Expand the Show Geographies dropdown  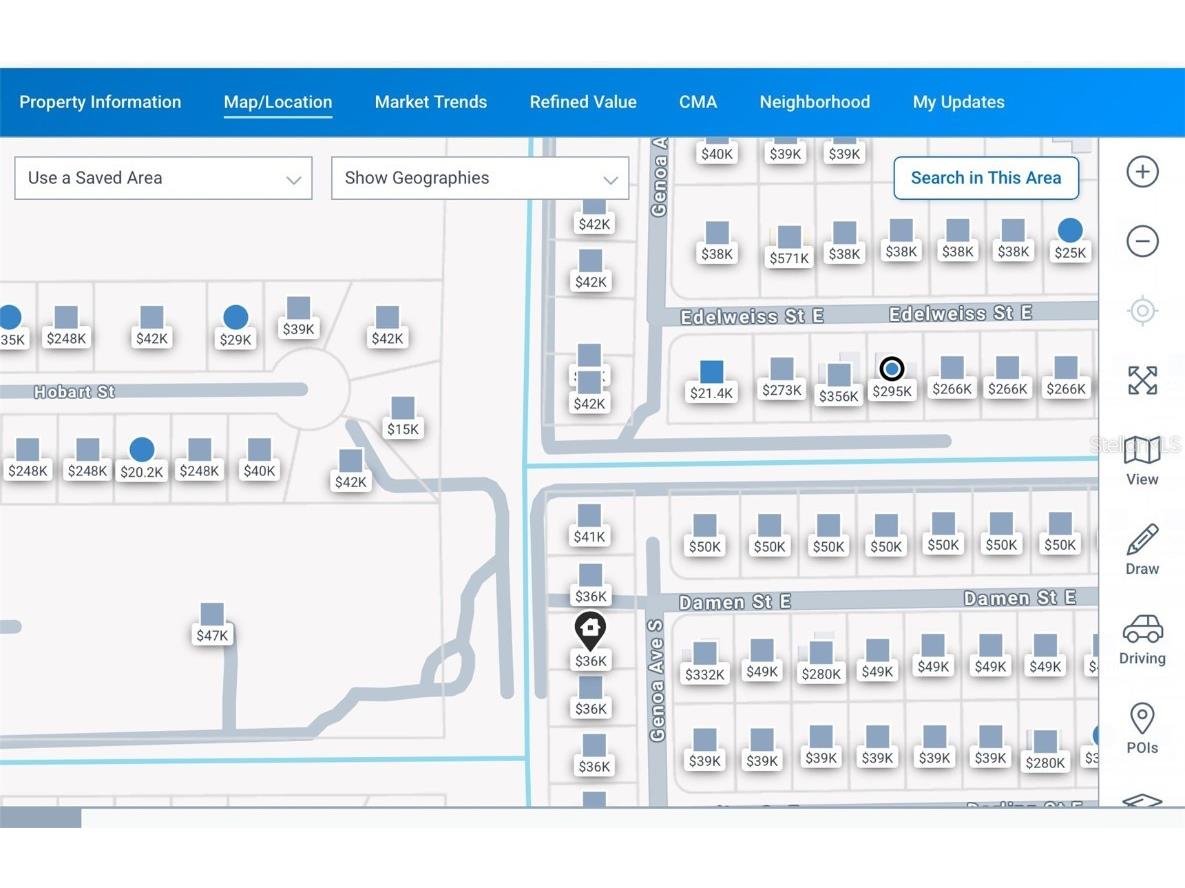coord(480,178)
